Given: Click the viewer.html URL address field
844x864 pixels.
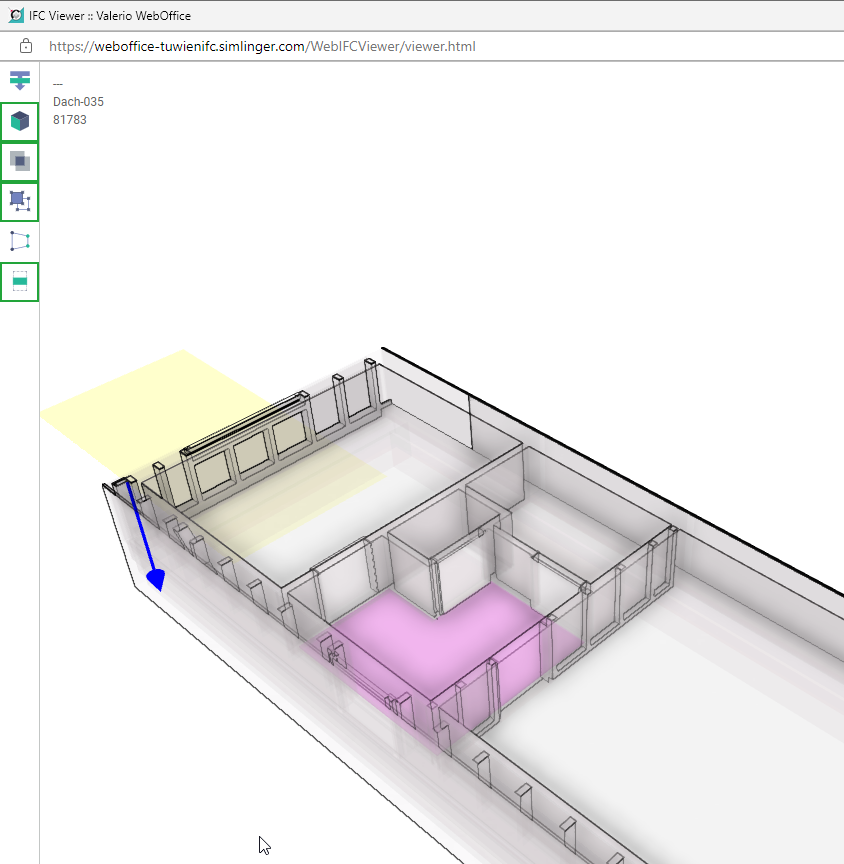Looking at the screenshot, I should coord(262,46).
